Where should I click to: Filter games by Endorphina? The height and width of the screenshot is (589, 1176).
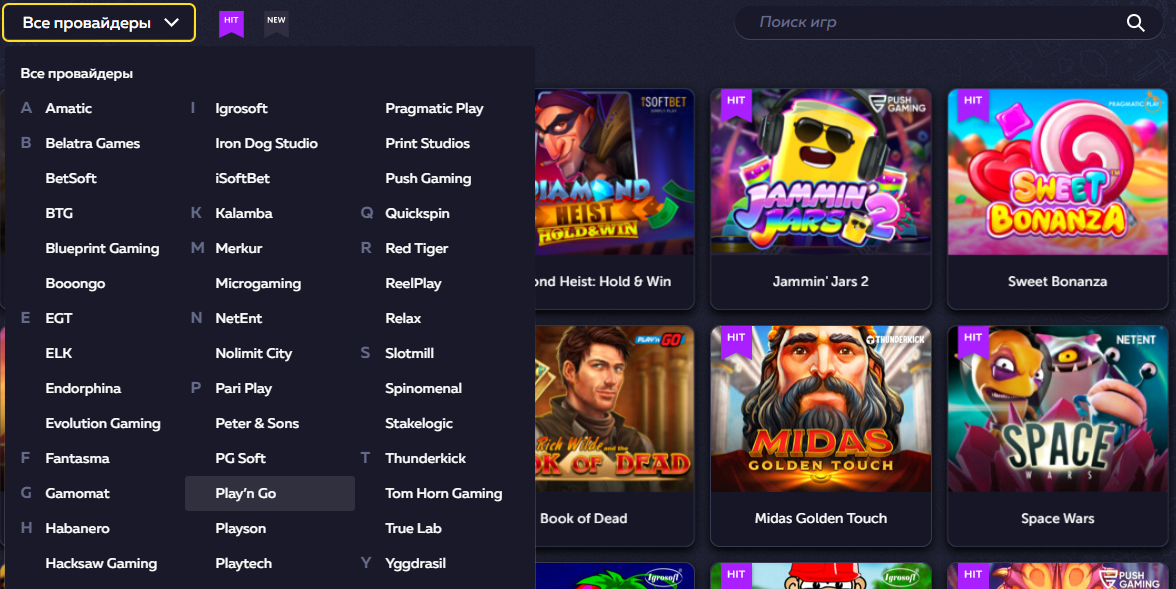coord(82,389)
